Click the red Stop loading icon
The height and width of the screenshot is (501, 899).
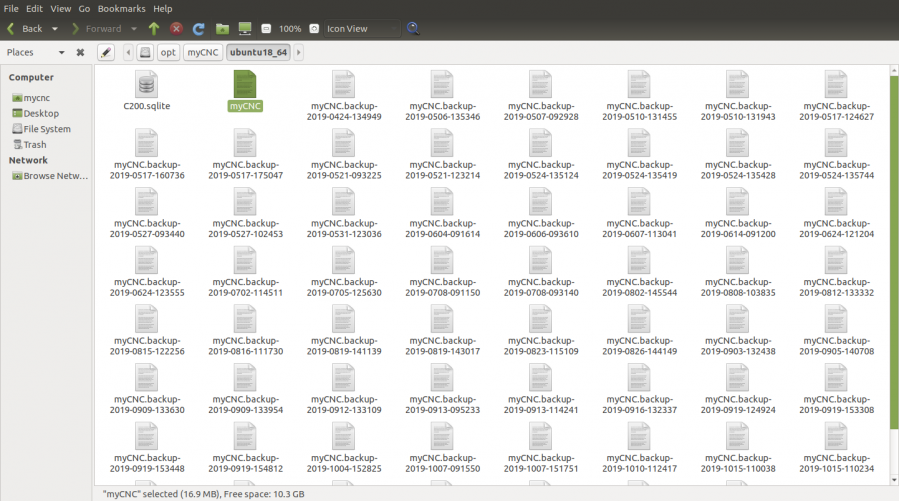point(176,29)
